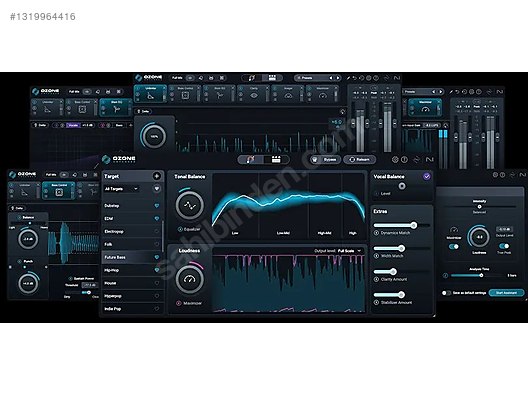Select Imager module in top window
Screen dimensions: 528x396
[x=288, y=93]
